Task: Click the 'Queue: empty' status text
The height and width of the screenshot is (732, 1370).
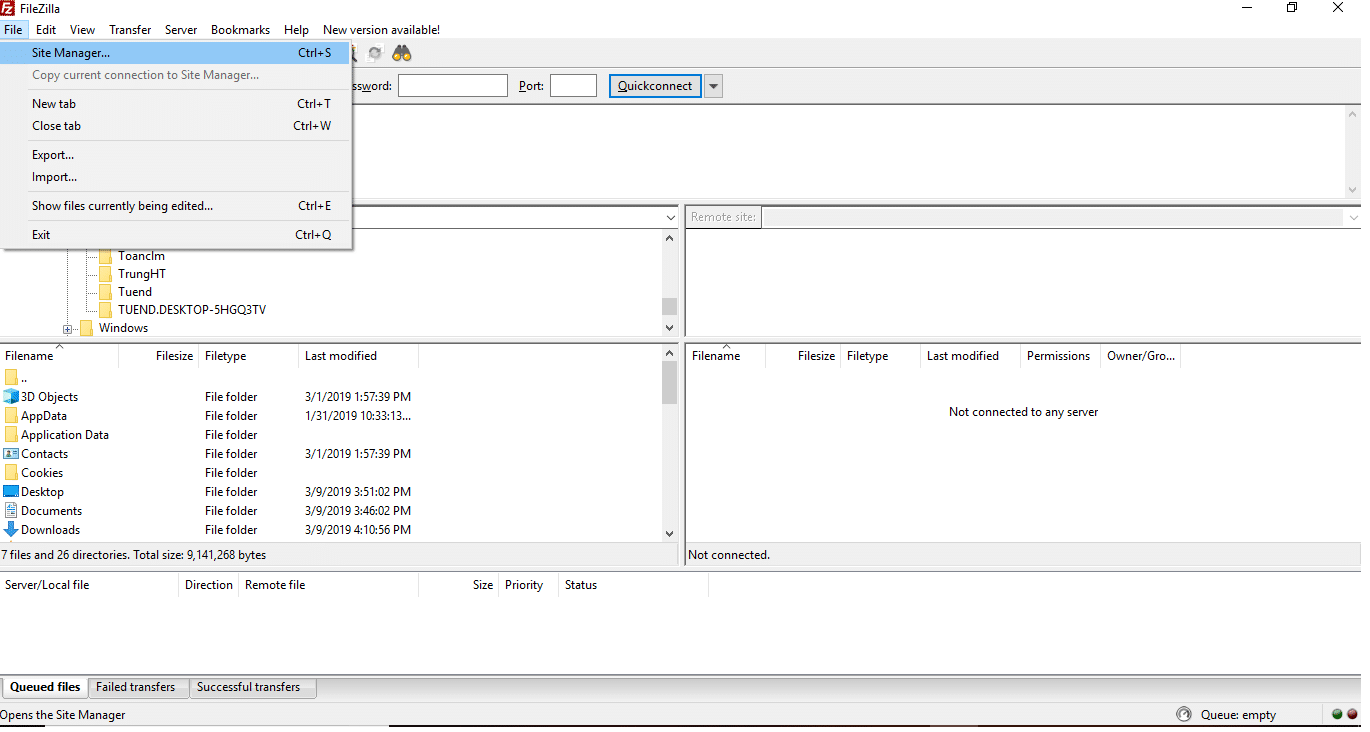Action: 1237,715
